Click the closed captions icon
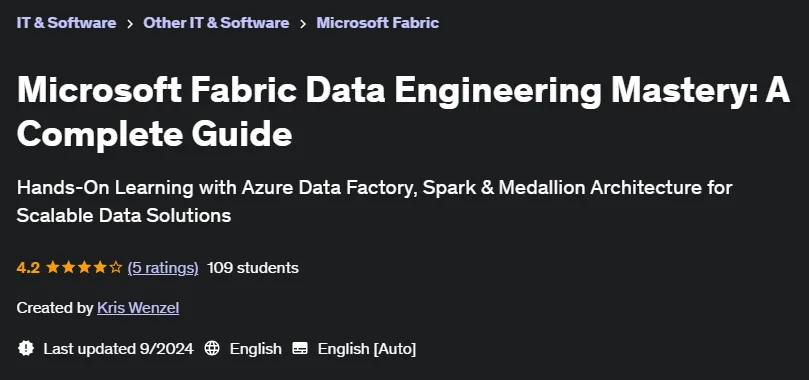This screenshot has height=380, width=809. point(300,349)
